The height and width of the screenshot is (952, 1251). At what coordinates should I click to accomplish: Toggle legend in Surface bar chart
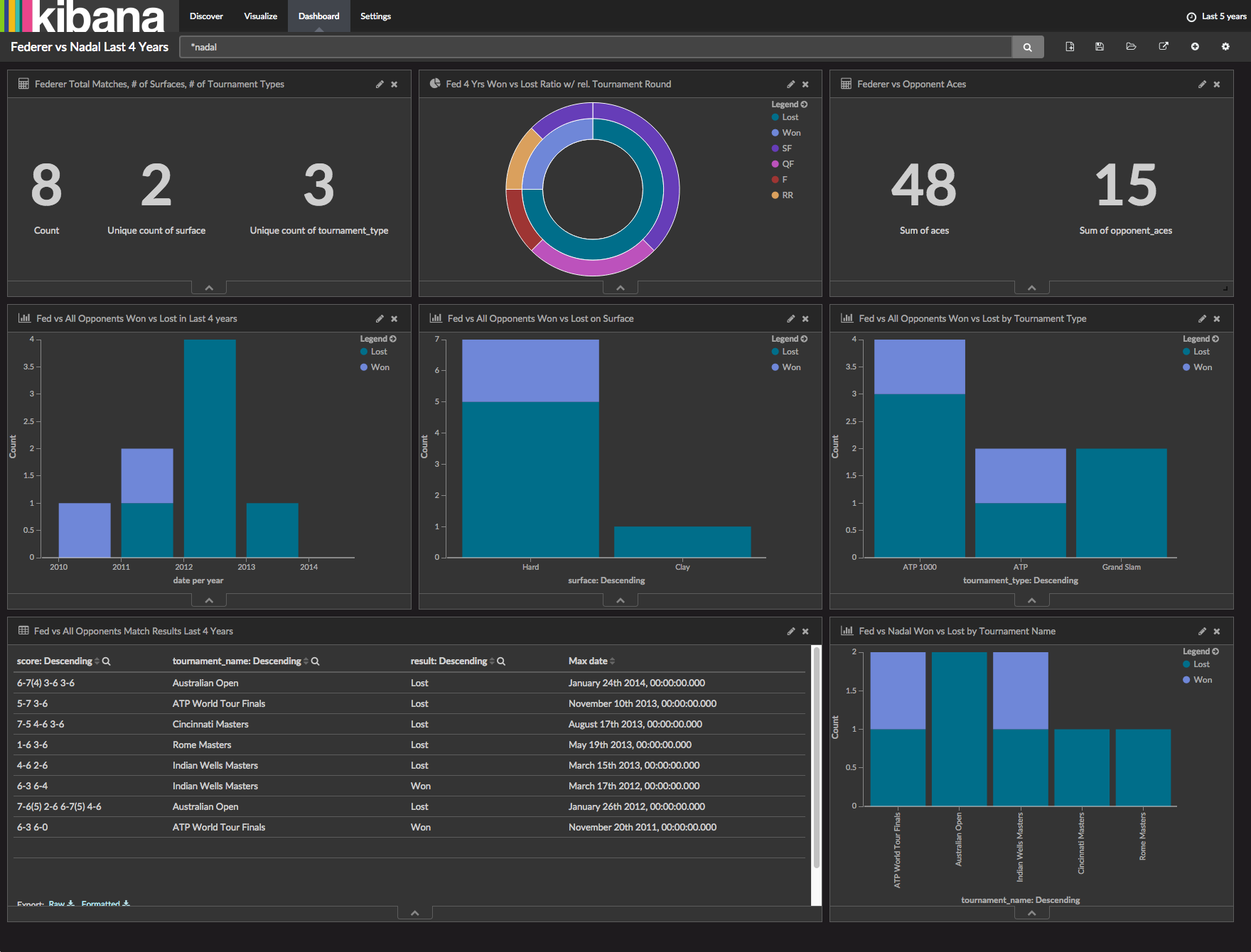pos(789,339)
